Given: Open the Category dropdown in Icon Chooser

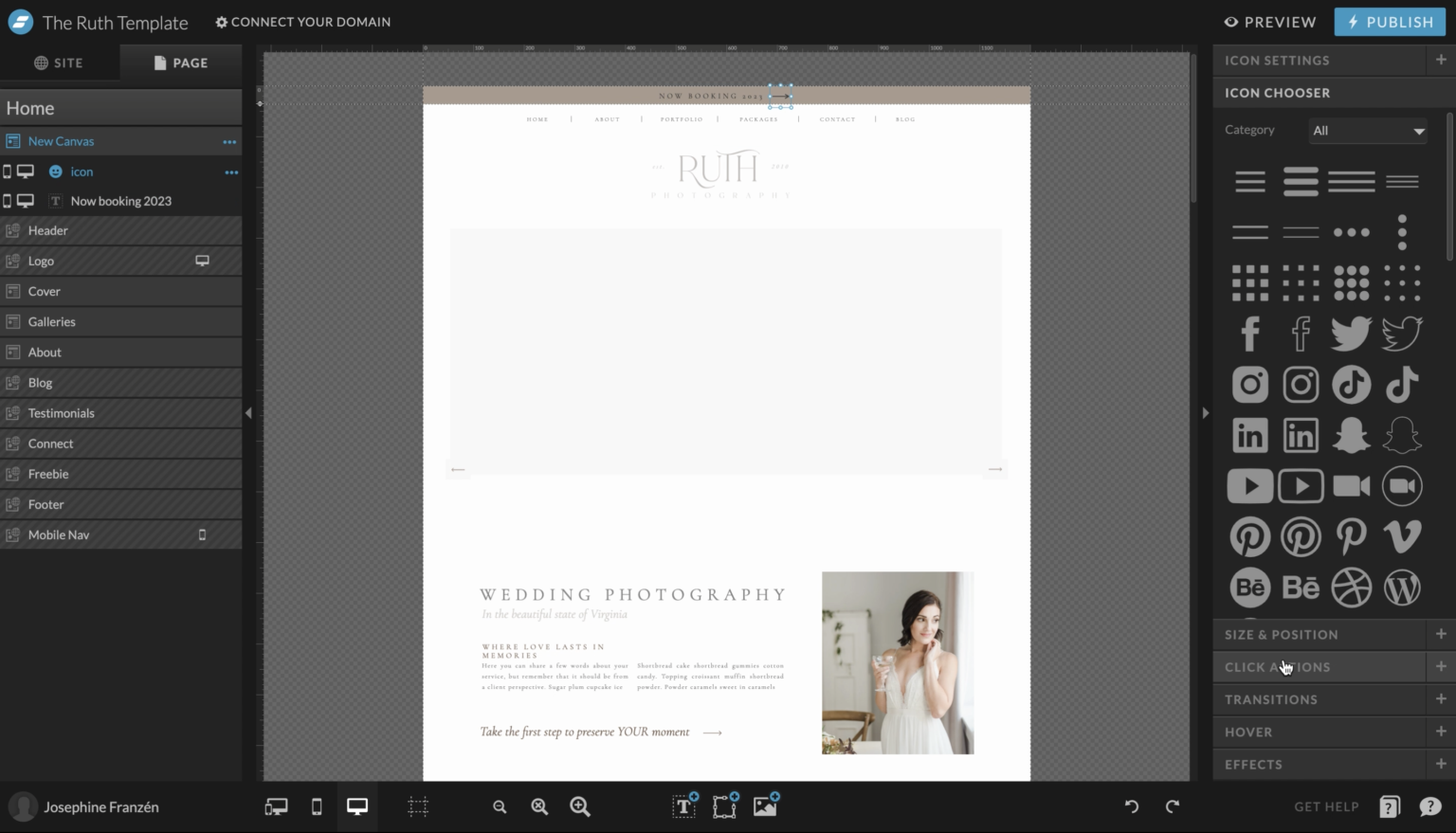Looking at the screenshot, I should coord(1366,131).
